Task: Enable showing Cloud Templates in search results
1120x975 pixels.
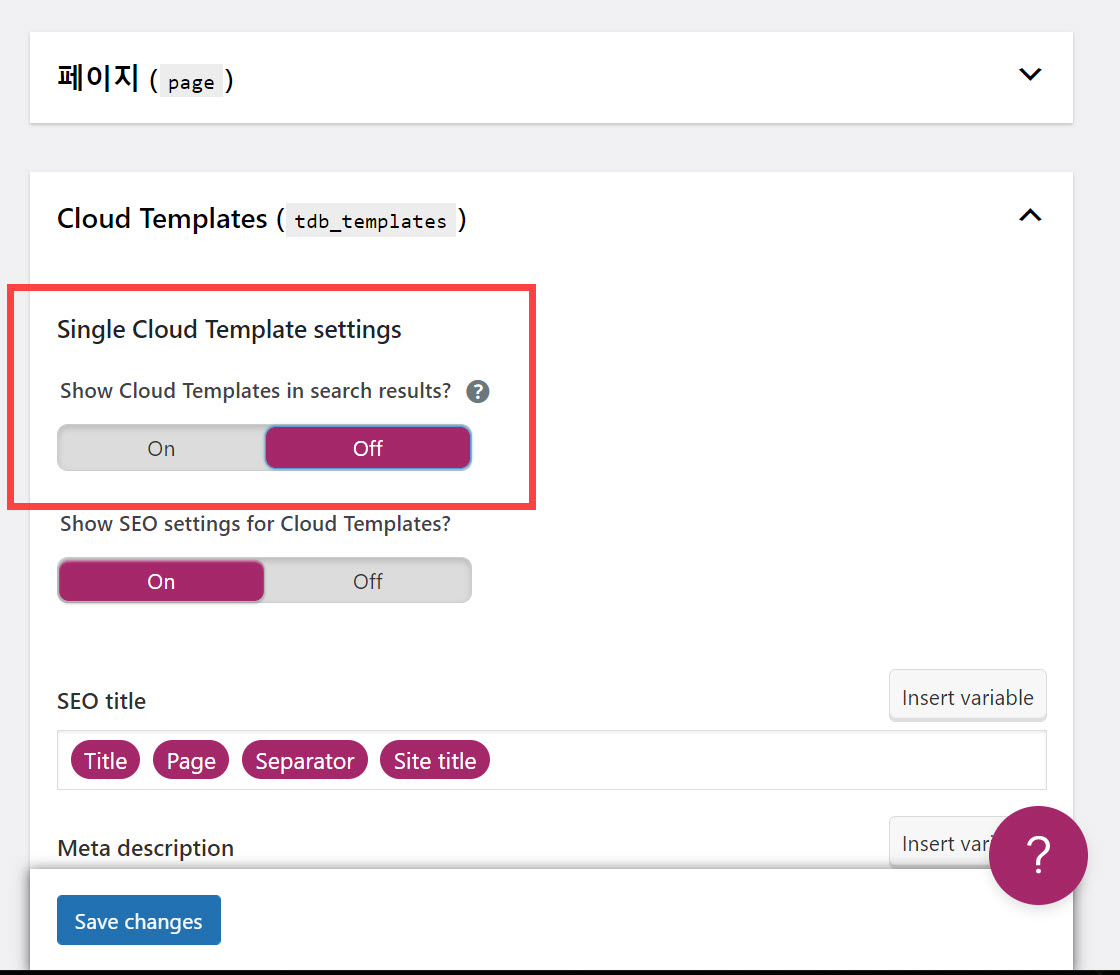Action: (x=160, y=447)
